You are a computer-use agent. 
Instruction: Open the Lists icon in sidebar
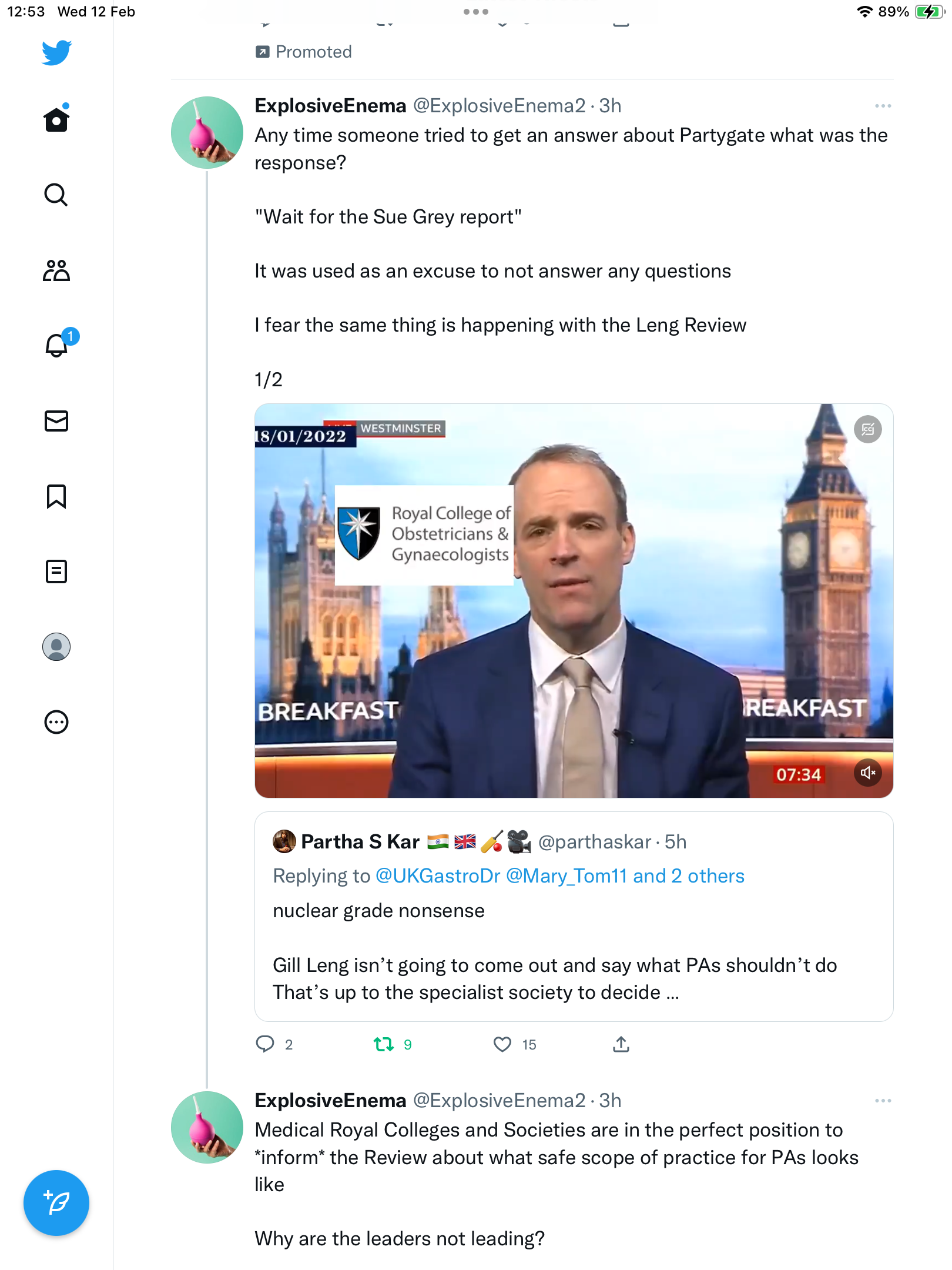pos(56,571)
